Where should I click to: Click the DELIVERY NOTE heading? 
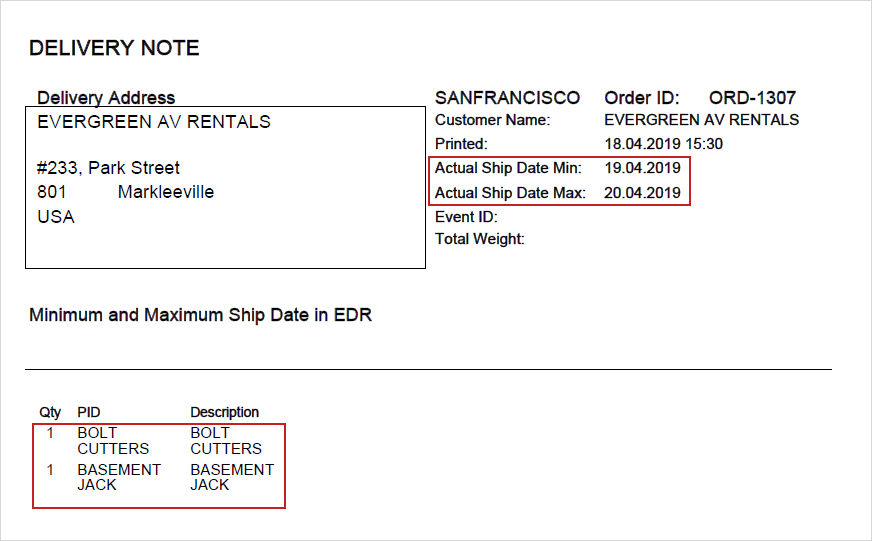point(114,48)
